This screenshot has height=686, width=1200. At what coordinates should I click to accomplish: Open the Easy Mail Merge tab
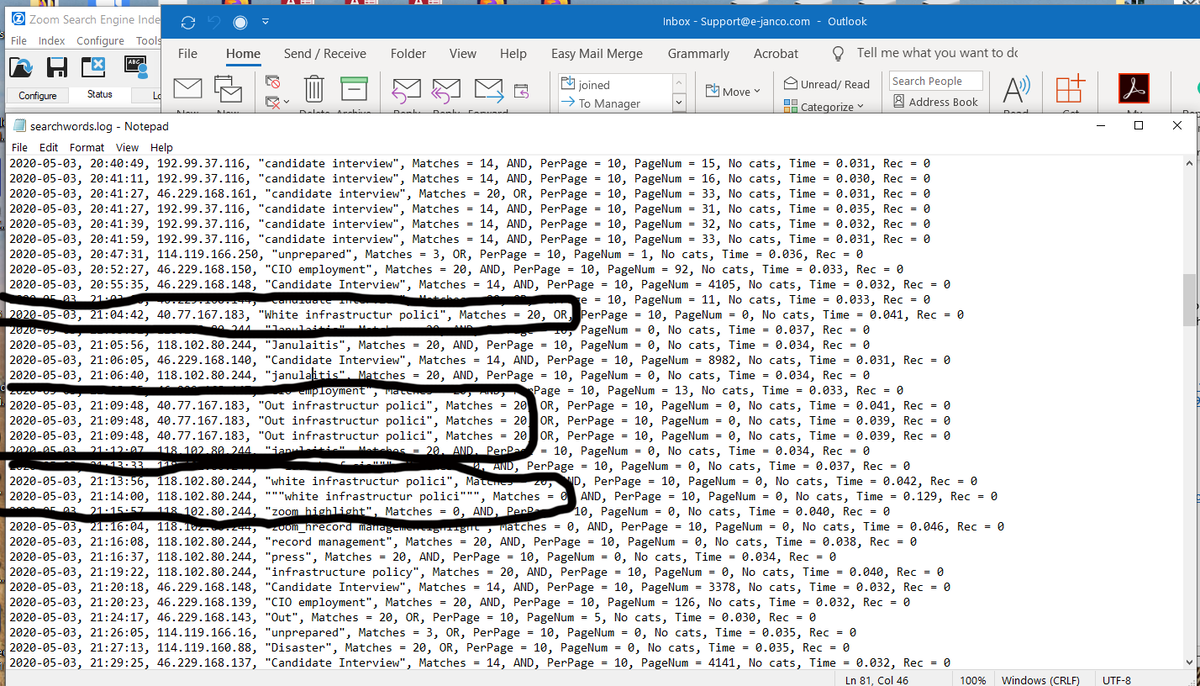[x=597, y=54]
